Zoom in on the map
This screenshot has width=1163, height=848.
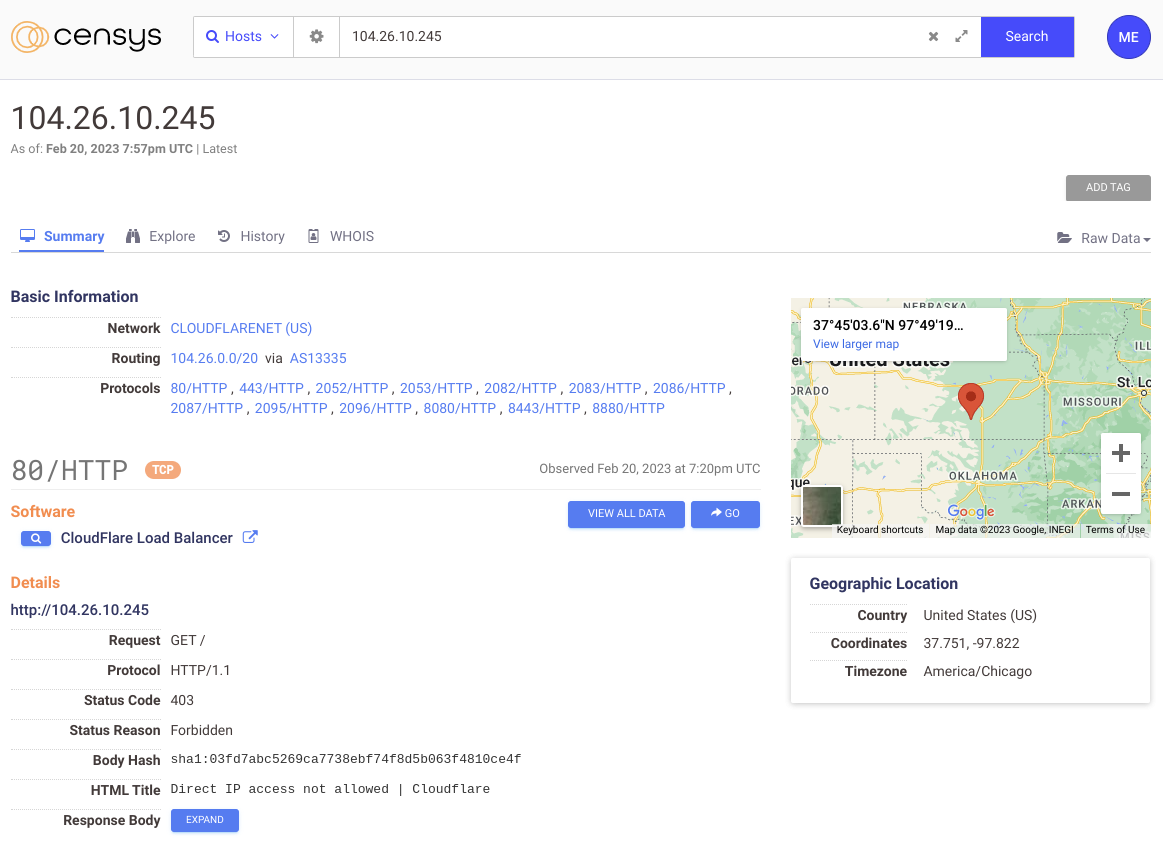[x=1120, y=453]
